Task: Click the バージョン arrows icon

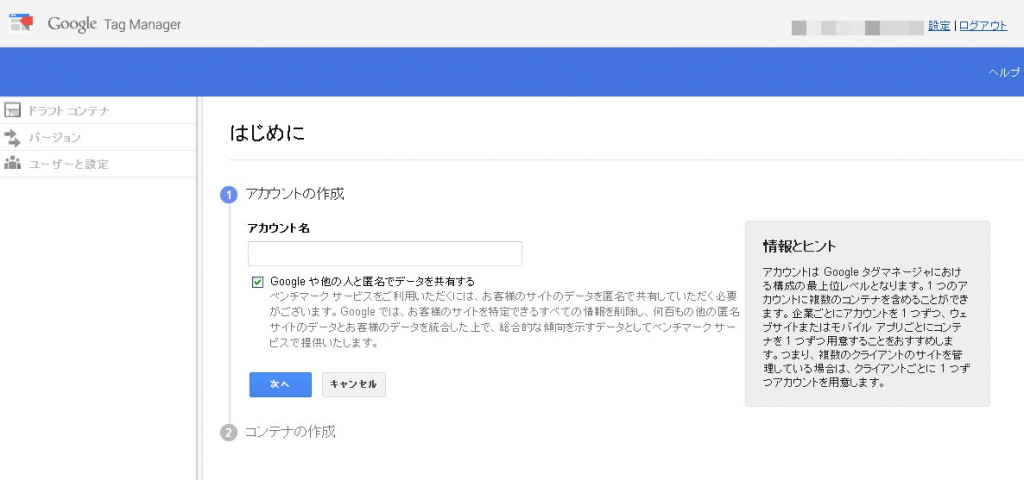Action: (12, 137)
